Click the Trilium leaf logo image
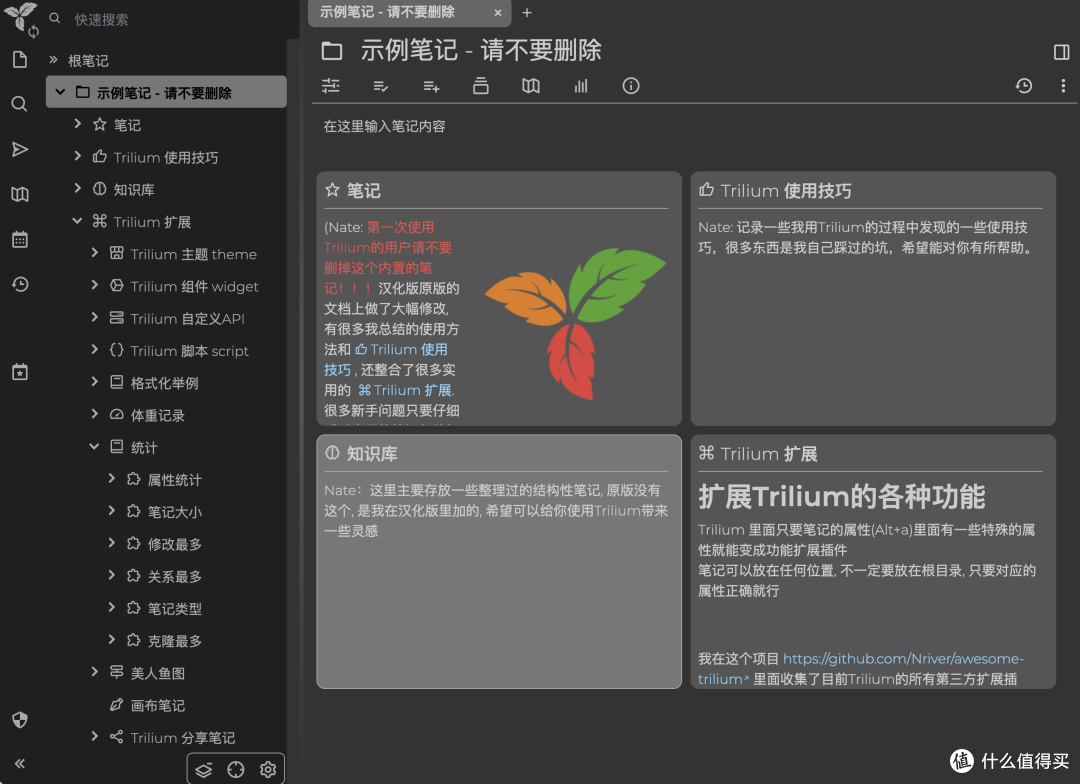The height and width of the screenshot is (784, 1080). pos(575,322)
